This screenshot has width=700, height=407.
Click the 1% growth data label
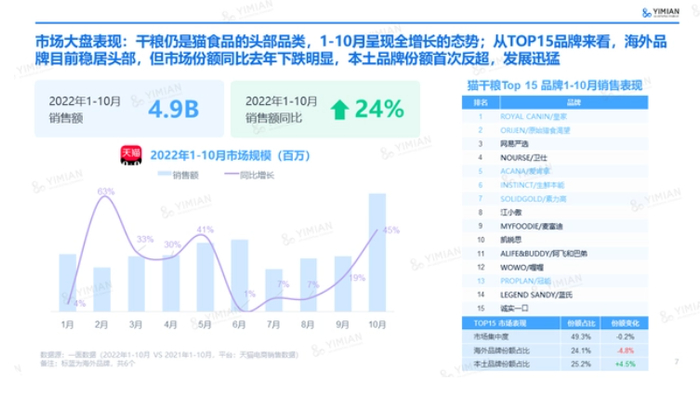pos(250,294)
